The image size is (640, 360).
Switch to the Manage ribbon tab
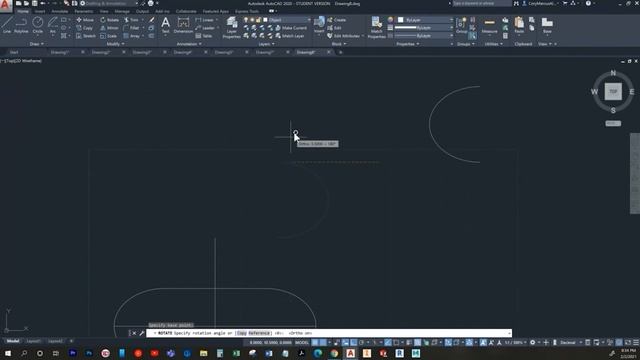click(122, 11)
